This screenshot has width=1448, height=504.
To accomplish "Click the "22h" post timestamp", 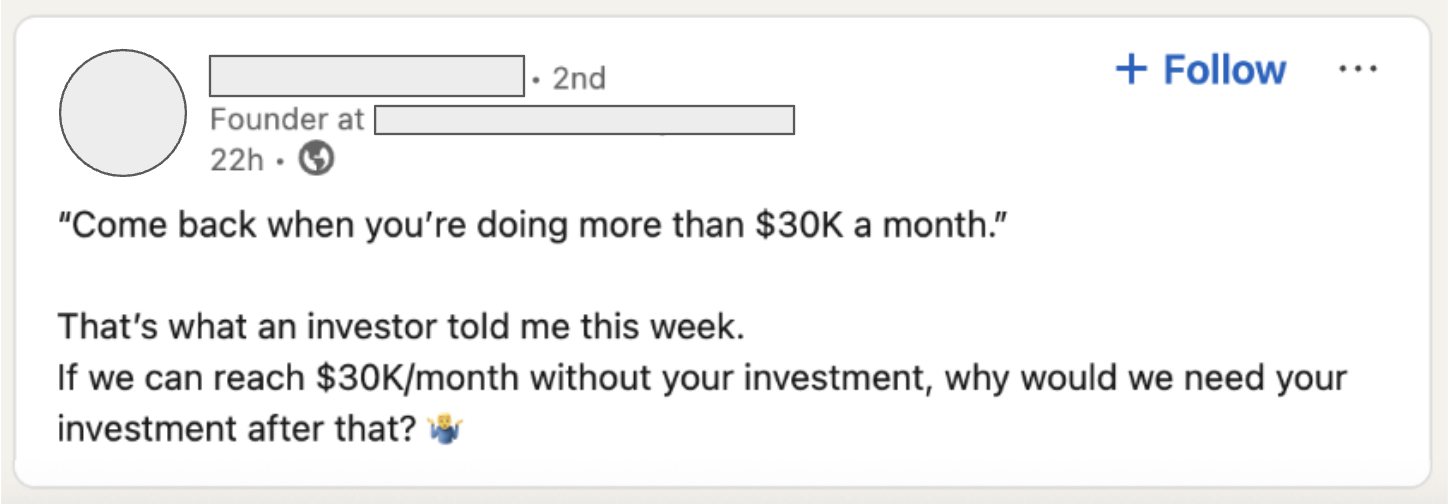I will pos(235,159).
